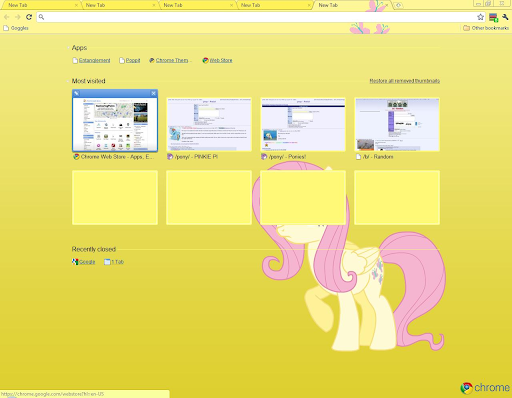Open a new tab with the plus button
Screen dimensions: 512x398
[x=398, y=5]
